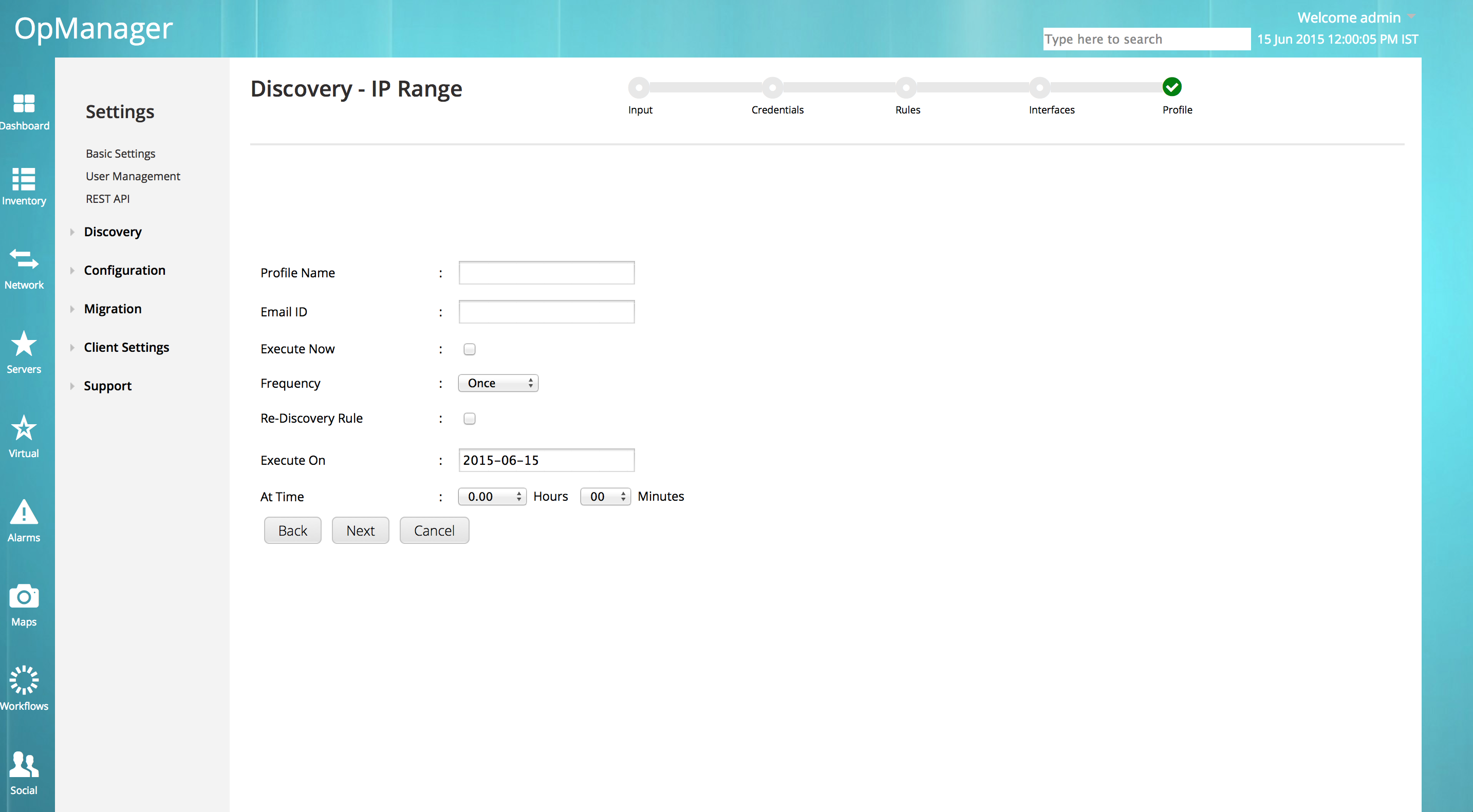Click the Inventory list icon
The height and width of the screenshot is (812, 1473).
click(24, 179)
